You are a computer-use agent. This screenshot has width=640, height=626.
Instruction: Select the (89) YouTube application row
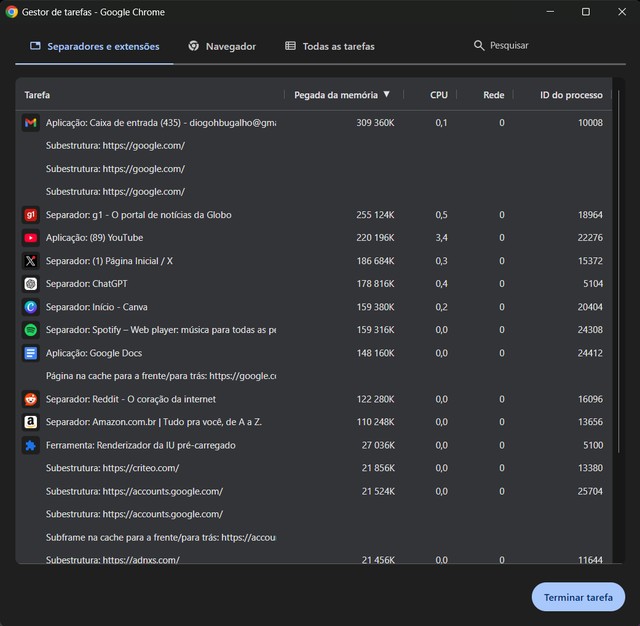(313, 238)
